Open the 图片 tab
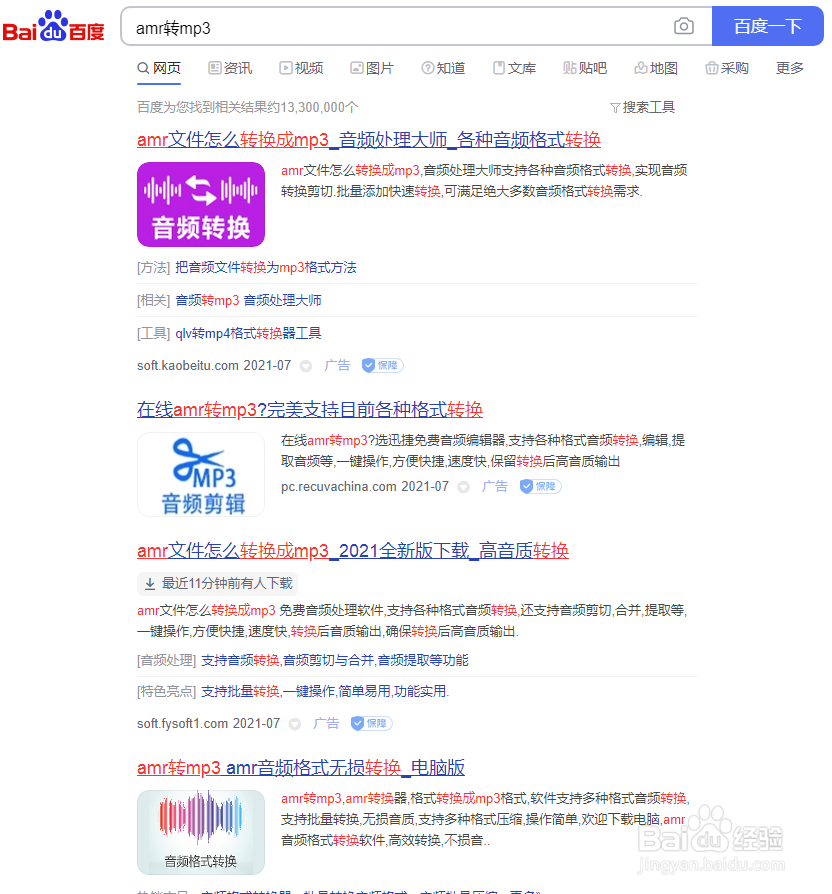The image size is (832, 894). point(372,68)
